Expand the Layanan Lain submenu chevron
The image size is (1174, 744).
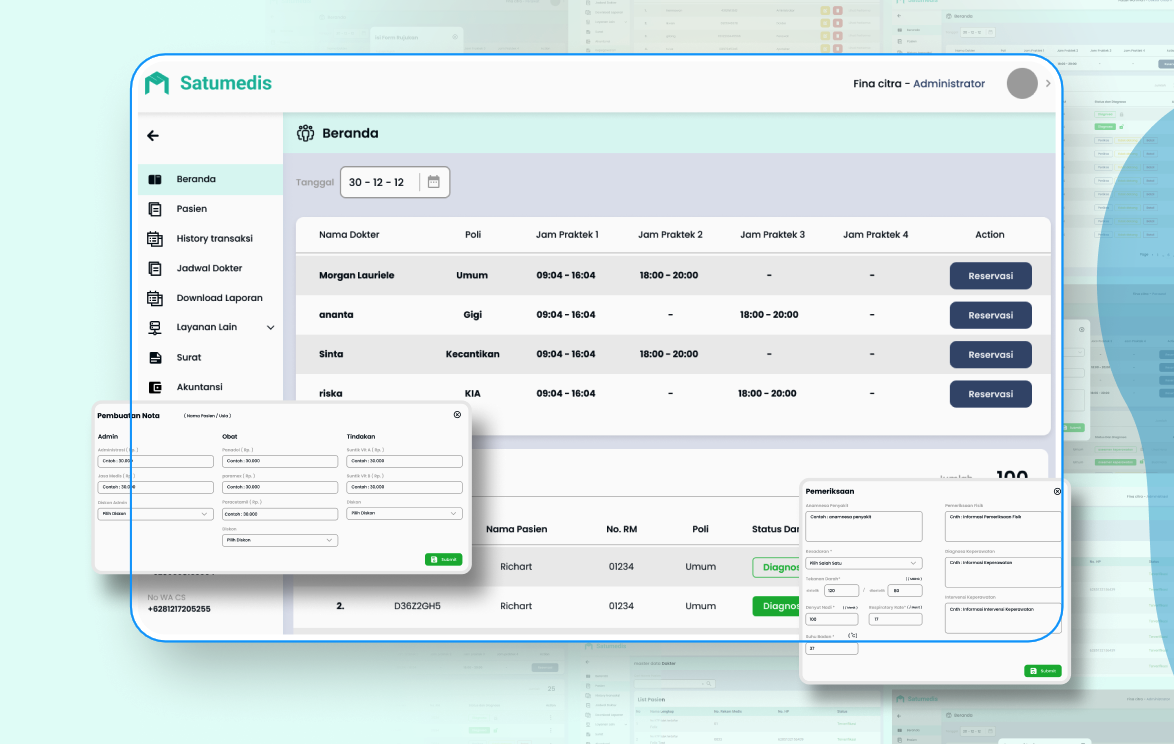tap(270, 328)
